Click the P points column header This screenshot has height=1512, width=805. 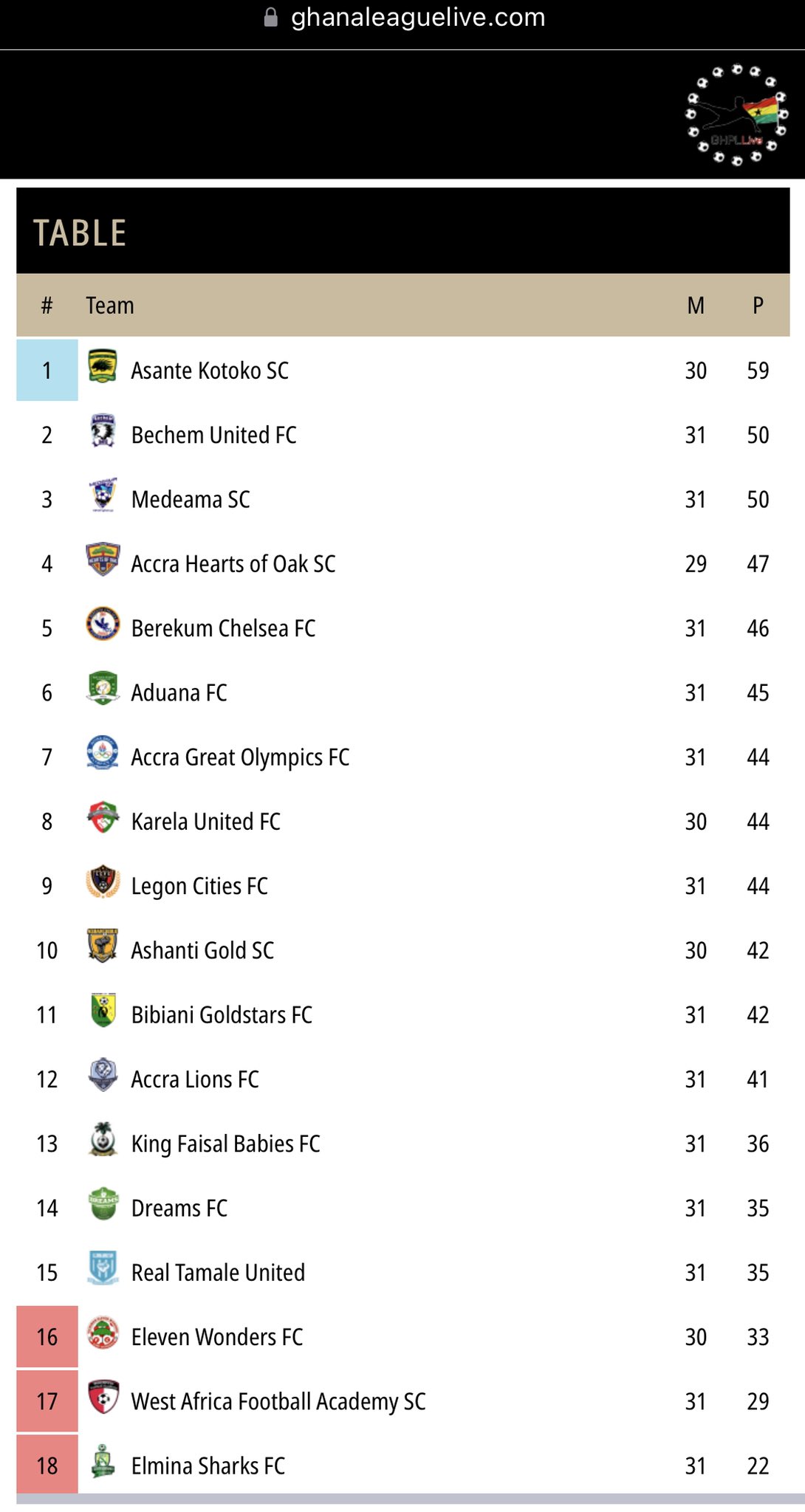758,306
